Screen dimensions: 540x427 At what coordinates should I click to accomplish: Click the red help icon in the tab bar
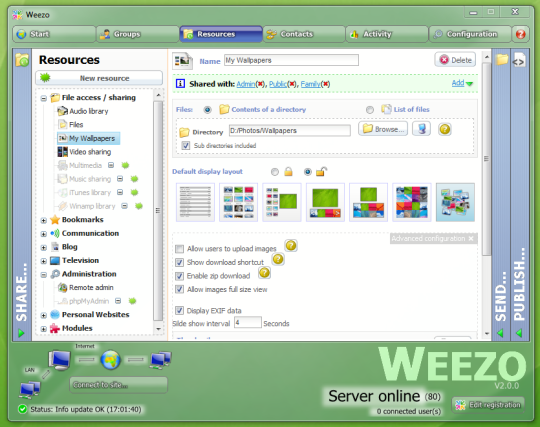(x=520, y=34)
